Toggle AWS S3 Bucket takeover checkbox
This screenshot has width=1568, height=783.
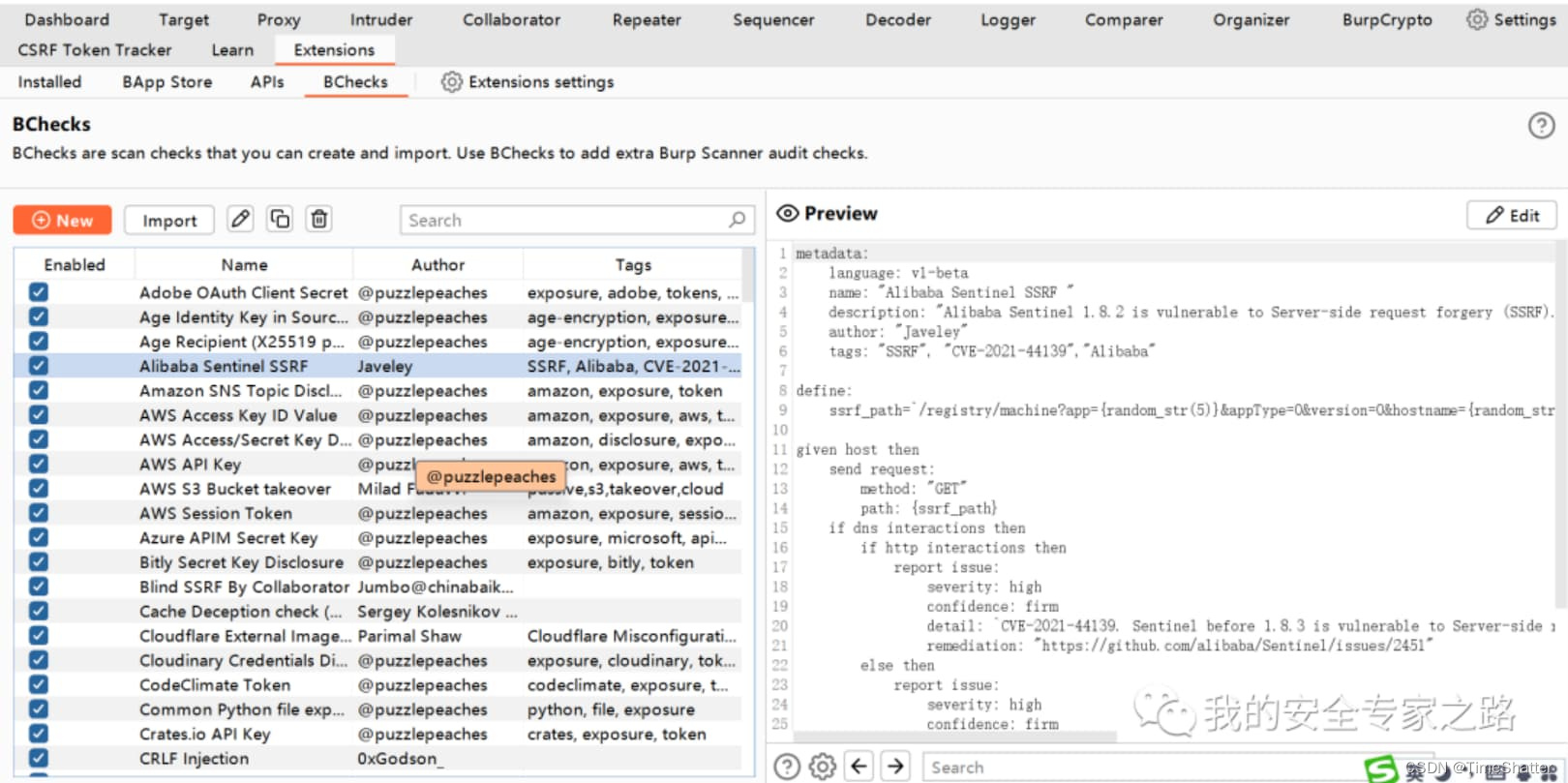pyautogui.click(x=39, y=489)
